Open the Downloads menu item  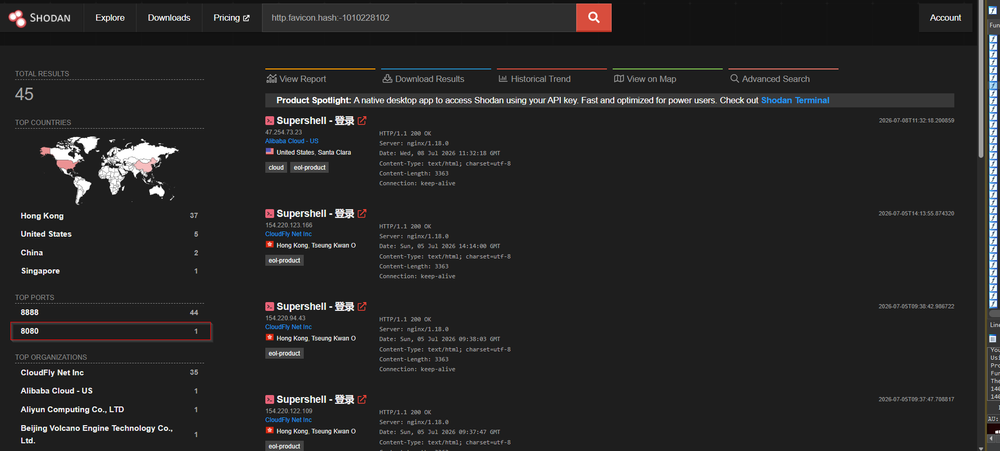coord(169,18)
